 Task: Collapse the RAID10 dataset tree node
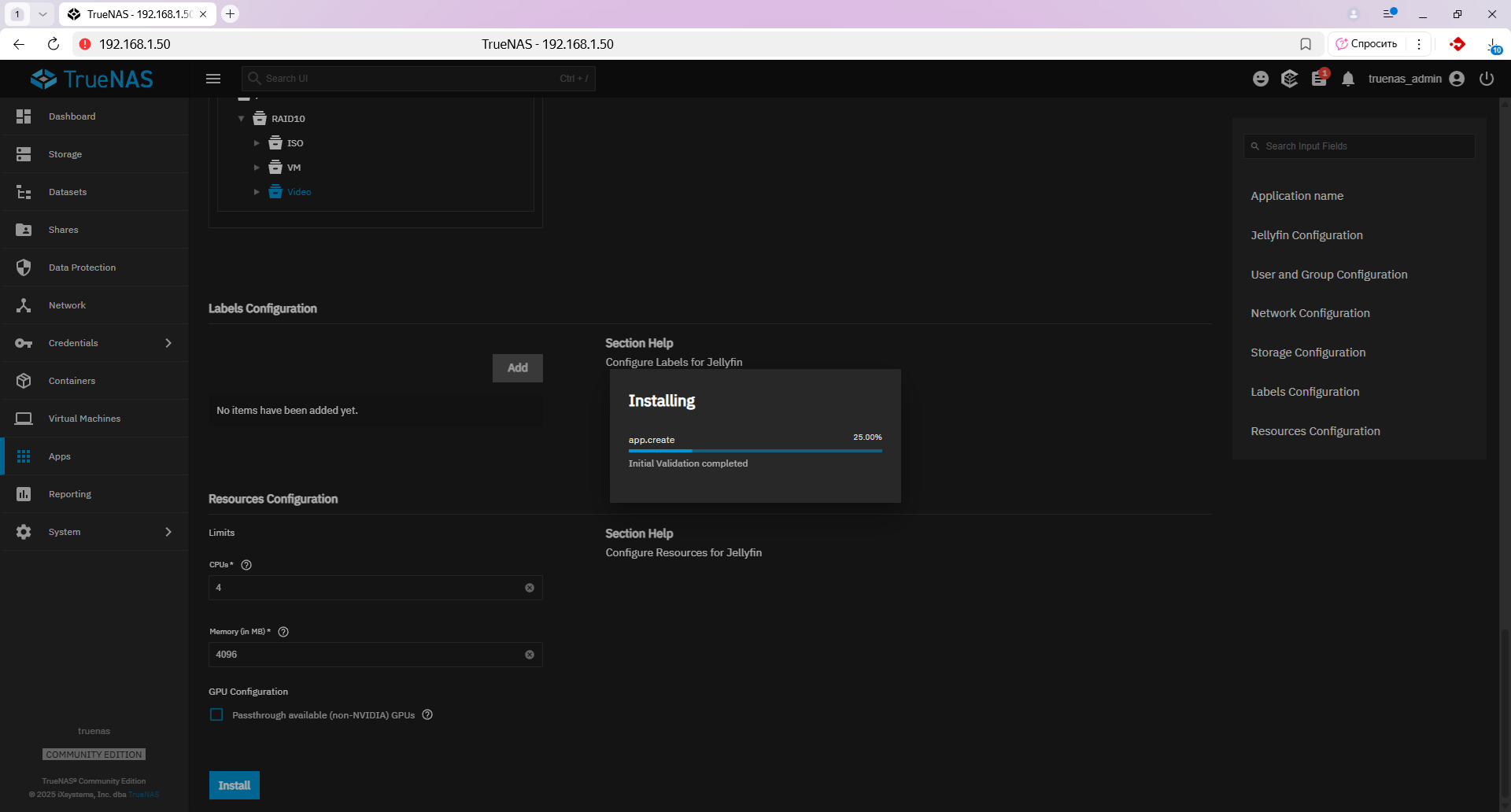click(x=242, y=119)
